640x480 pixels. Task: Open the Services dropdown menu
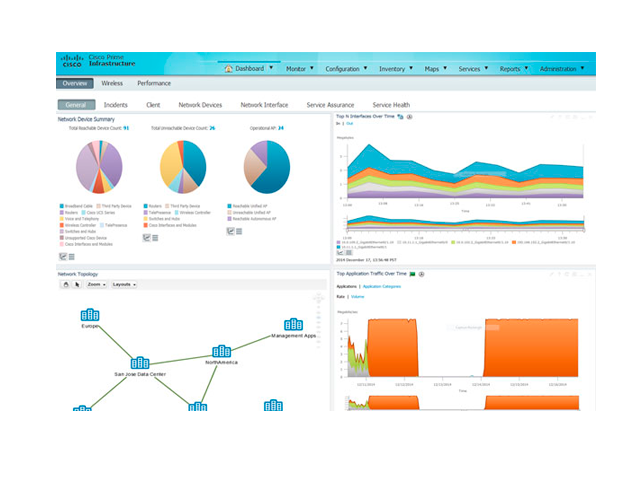click(x=473, y=69)
